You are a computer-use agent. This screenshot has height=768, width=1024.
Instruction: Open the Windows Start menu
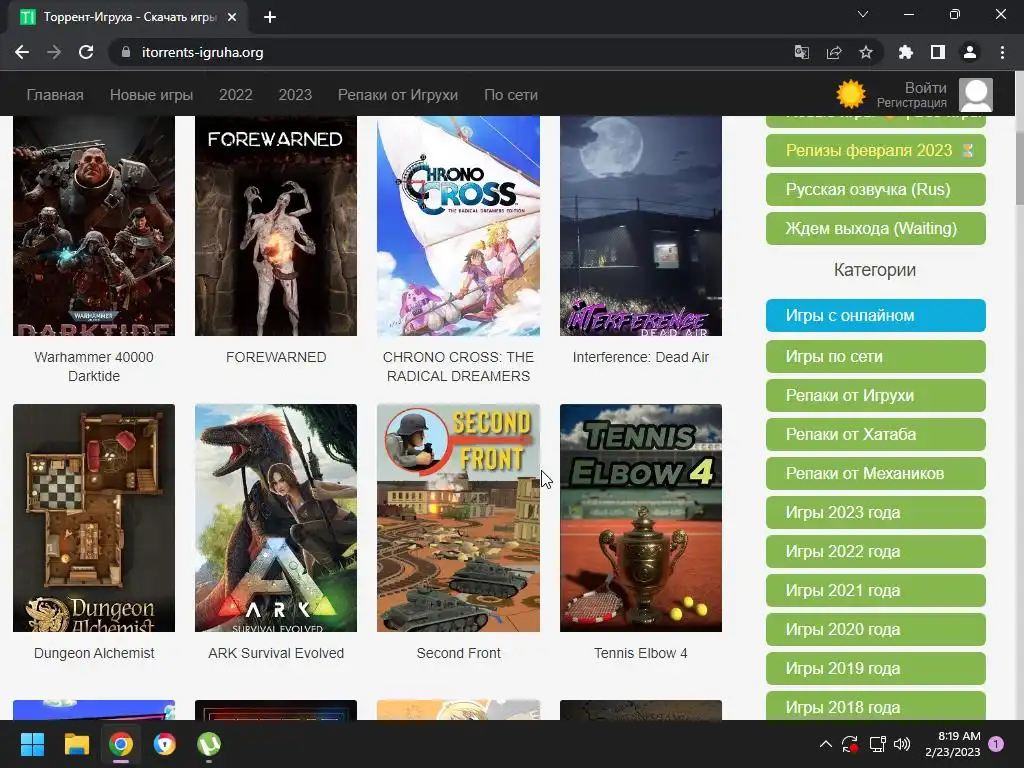coord(32,744)
